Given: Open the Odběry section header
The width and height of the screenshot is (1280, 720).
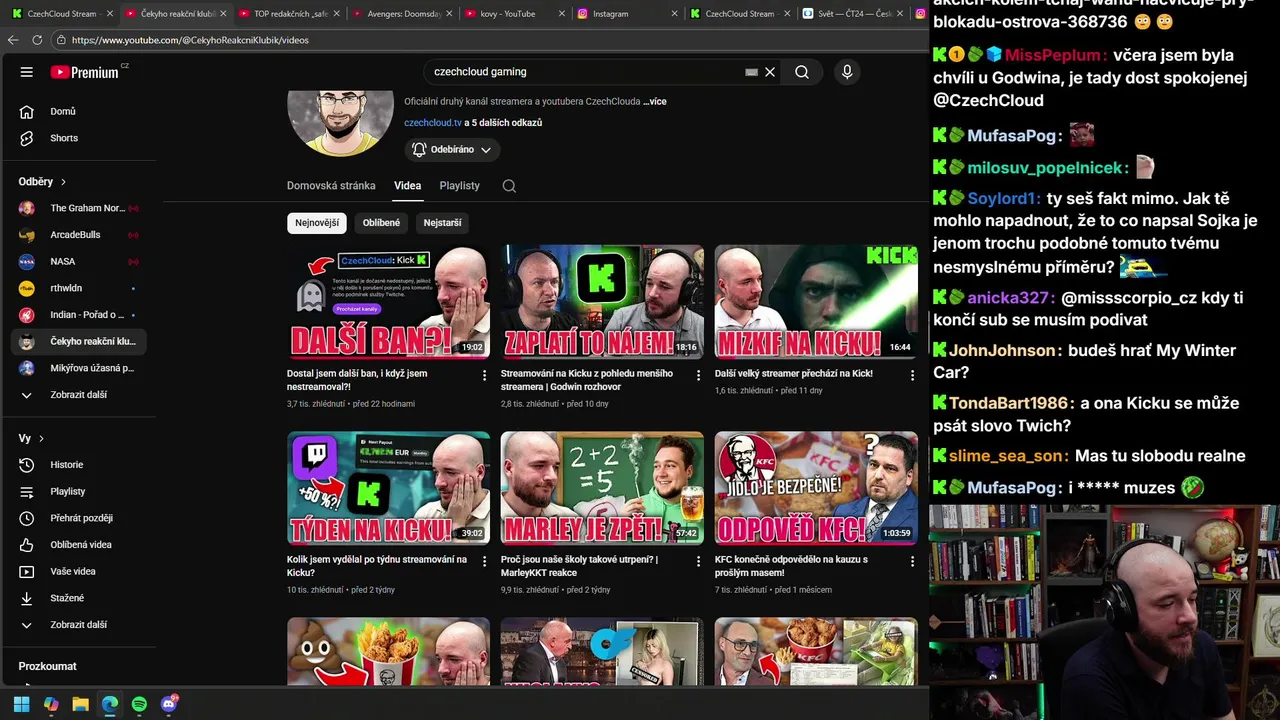Looking at the screenshot, I should coord(42,182).
